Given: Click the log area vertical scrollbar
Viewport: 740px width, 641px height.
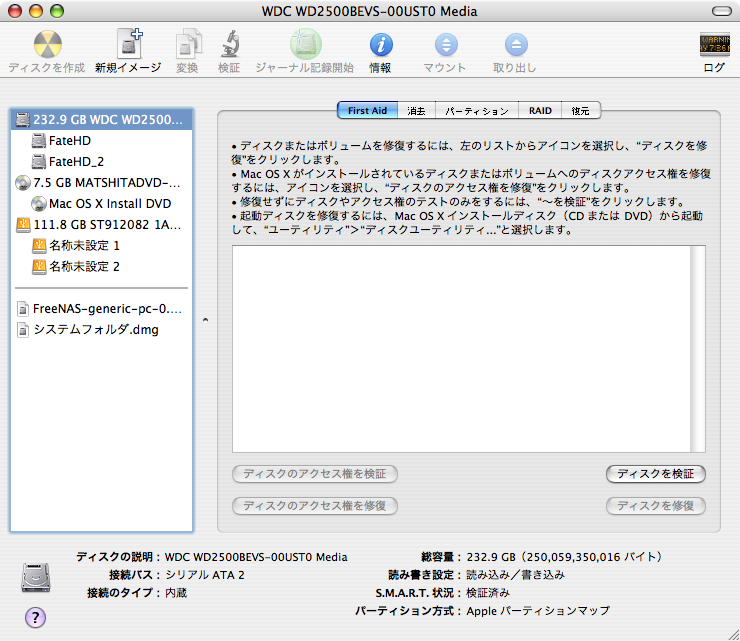Looking at the screenshot, I should click(x=698, y=349).
